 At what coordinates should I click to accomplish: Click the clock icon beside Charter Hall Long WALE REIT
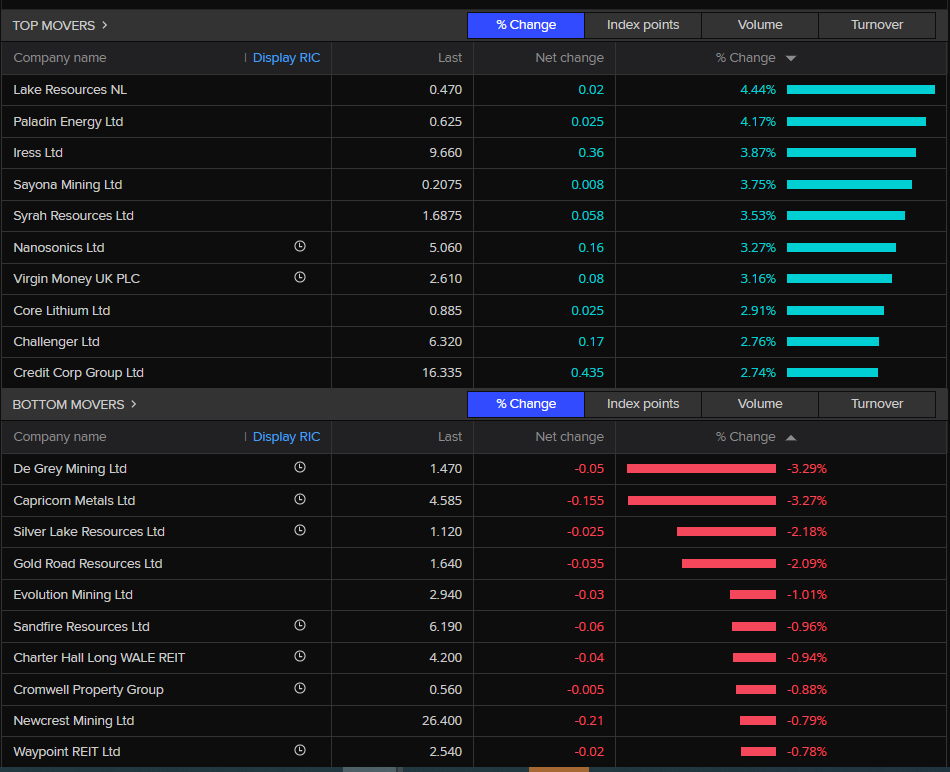(x=300, y=656)
